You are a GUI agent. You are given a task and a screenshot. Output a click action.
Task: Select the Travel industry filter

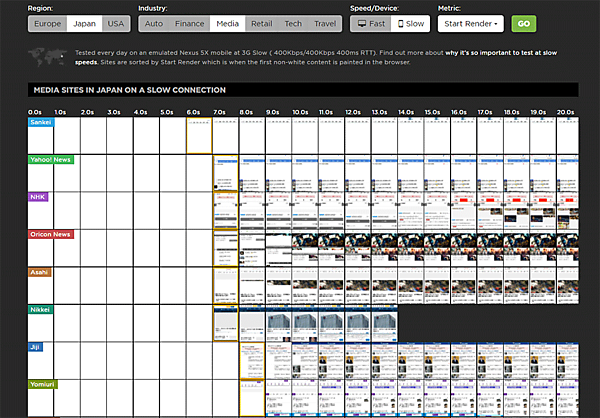click(325, 23)
